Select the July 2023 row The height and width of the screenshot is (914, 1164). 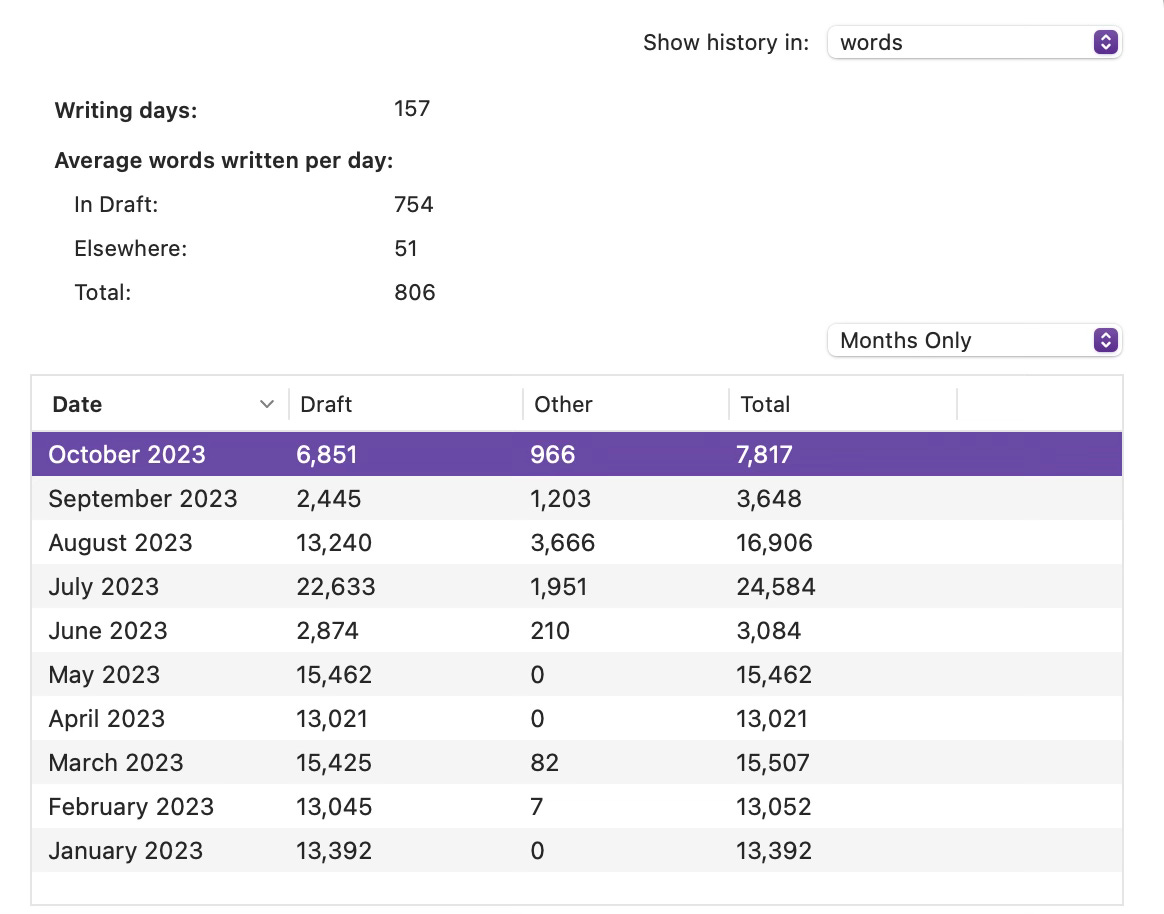click(577, 586)
